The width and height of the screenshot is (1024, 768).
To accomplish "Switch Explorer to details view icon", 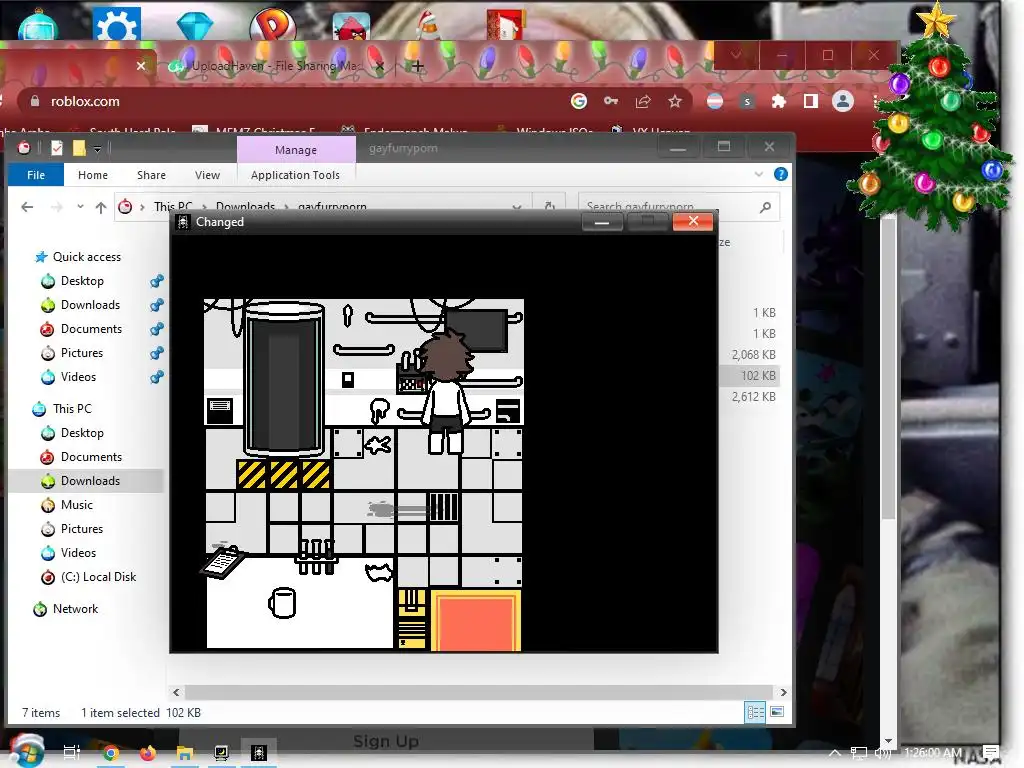I will click(x=756, y=712).
